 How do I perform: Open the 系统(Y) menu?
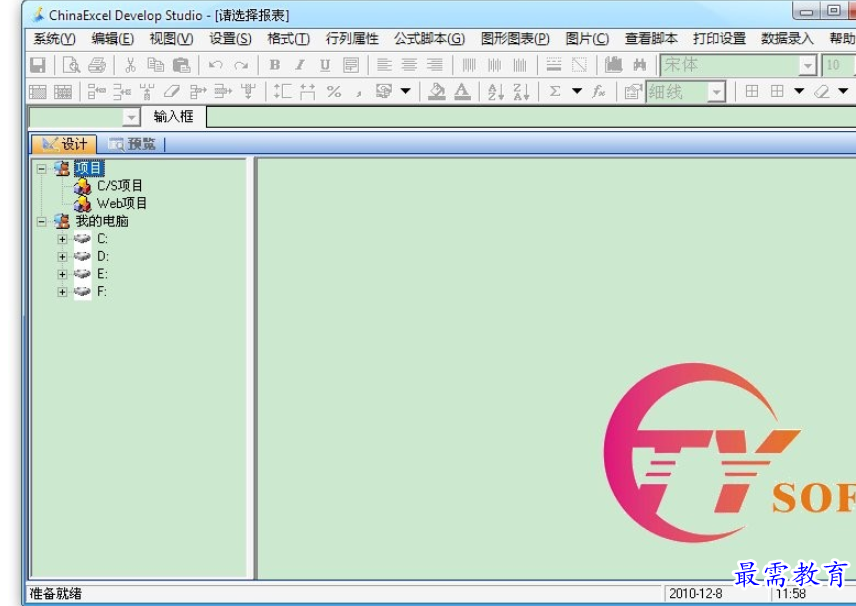click(54, 39)
